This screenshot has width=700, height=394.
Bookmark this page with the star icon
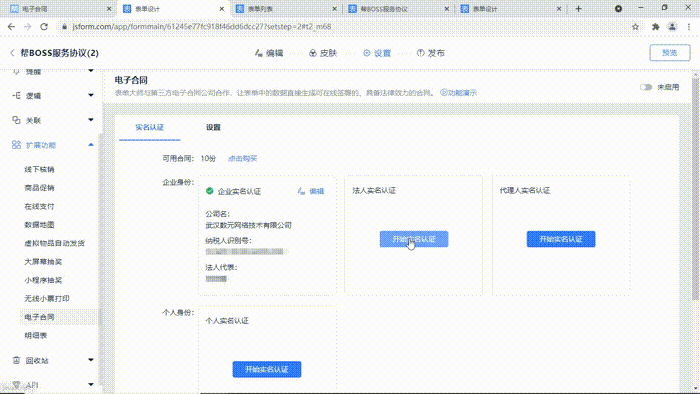[635, 27]
